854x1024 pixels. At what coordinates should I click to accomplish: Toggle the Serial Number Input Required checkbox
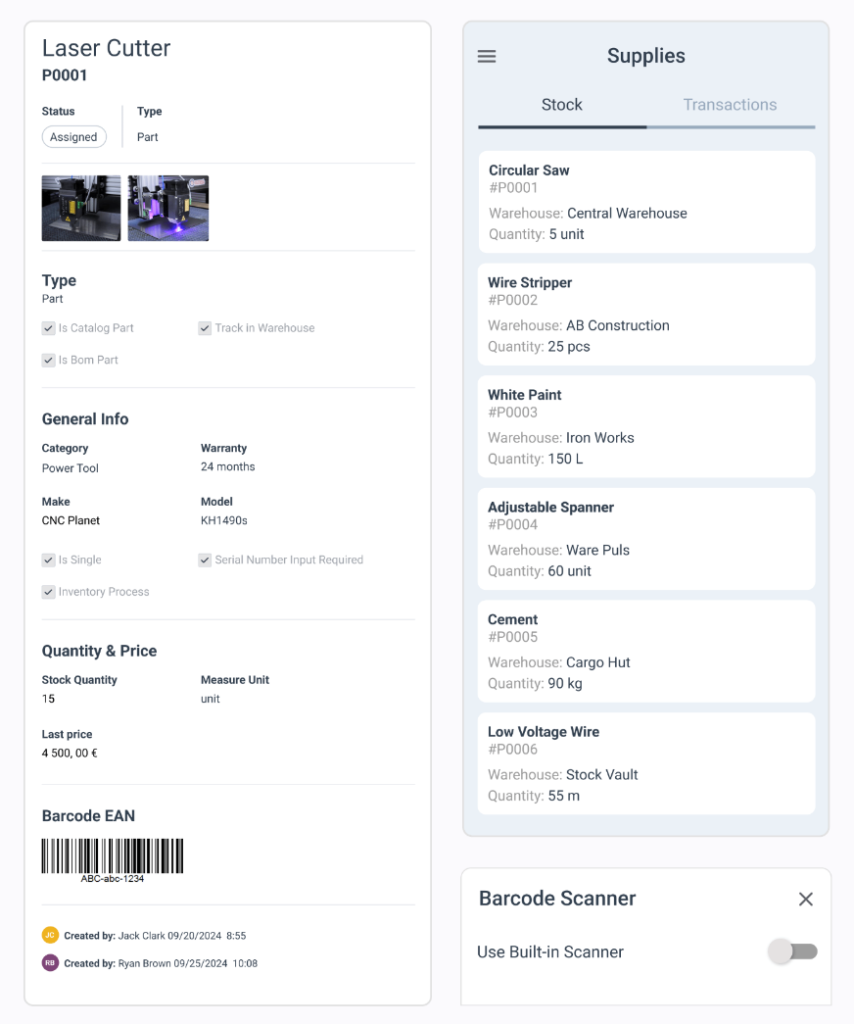205,559
